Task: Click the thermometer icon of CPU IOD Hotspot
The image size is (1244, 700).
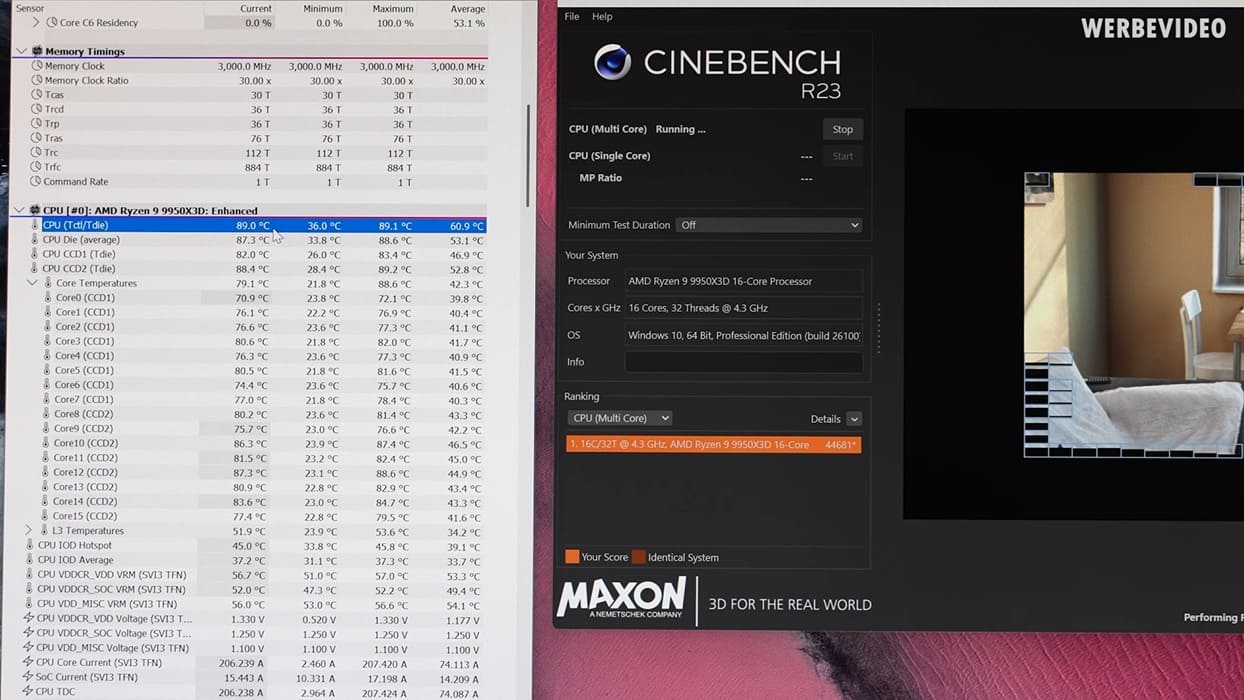Action: [30, 545]
